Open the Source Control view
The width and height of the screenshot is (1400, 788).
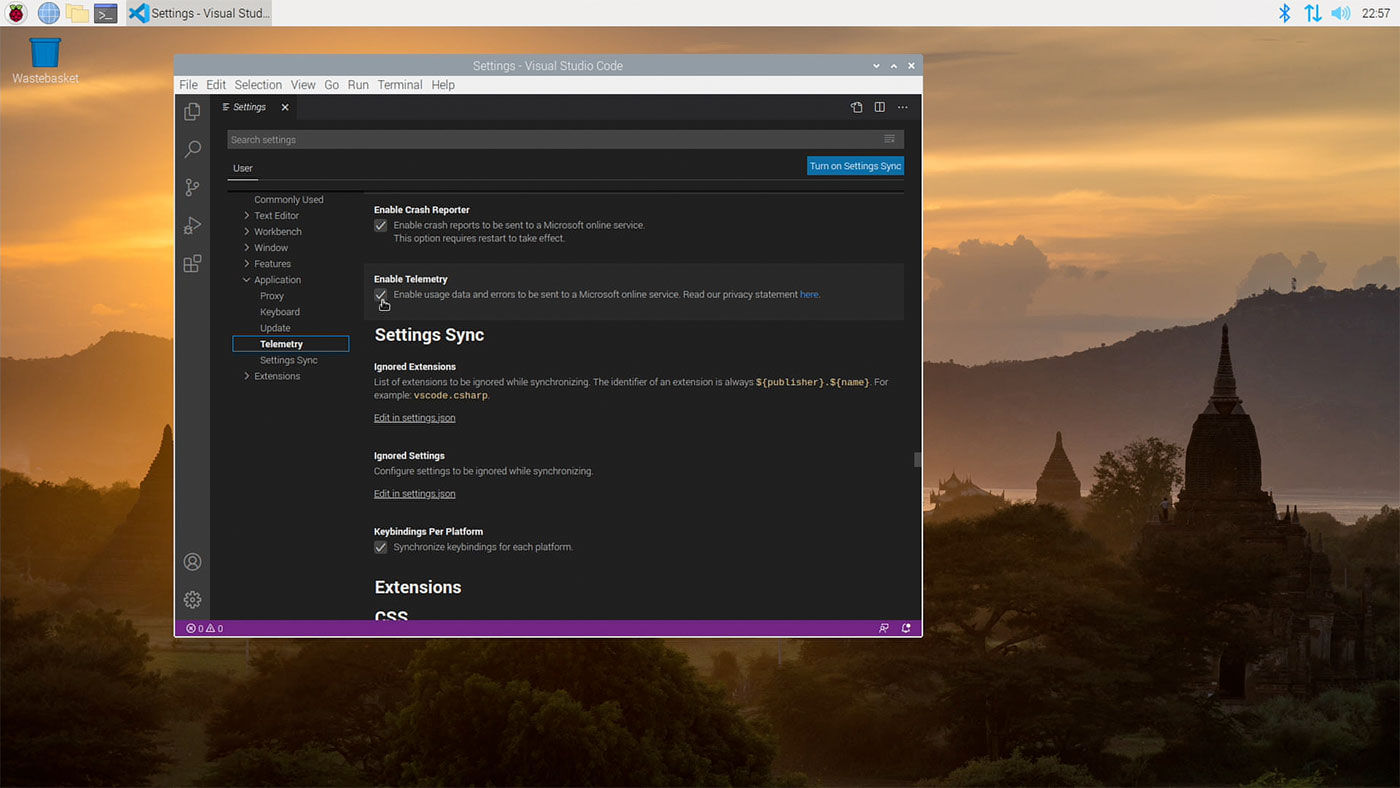(x=192, y=187)
